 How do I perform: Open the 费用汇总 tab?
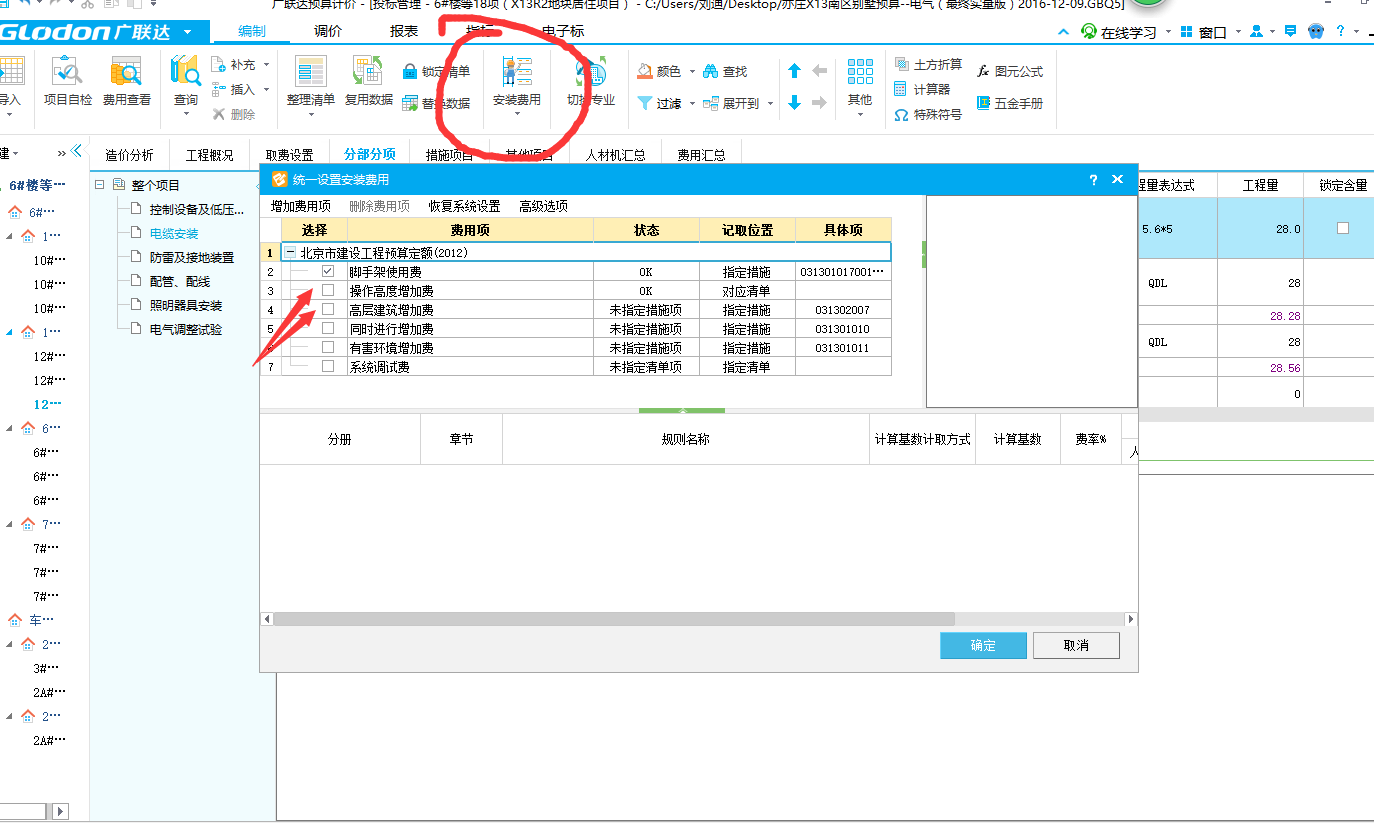pos(701,155)
